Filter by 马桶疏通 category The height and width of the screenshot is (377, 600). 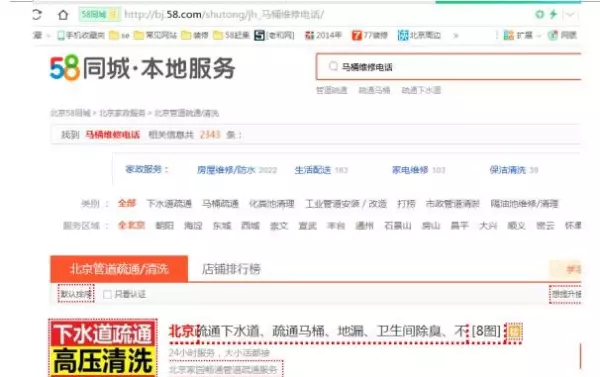pos(220,204)
